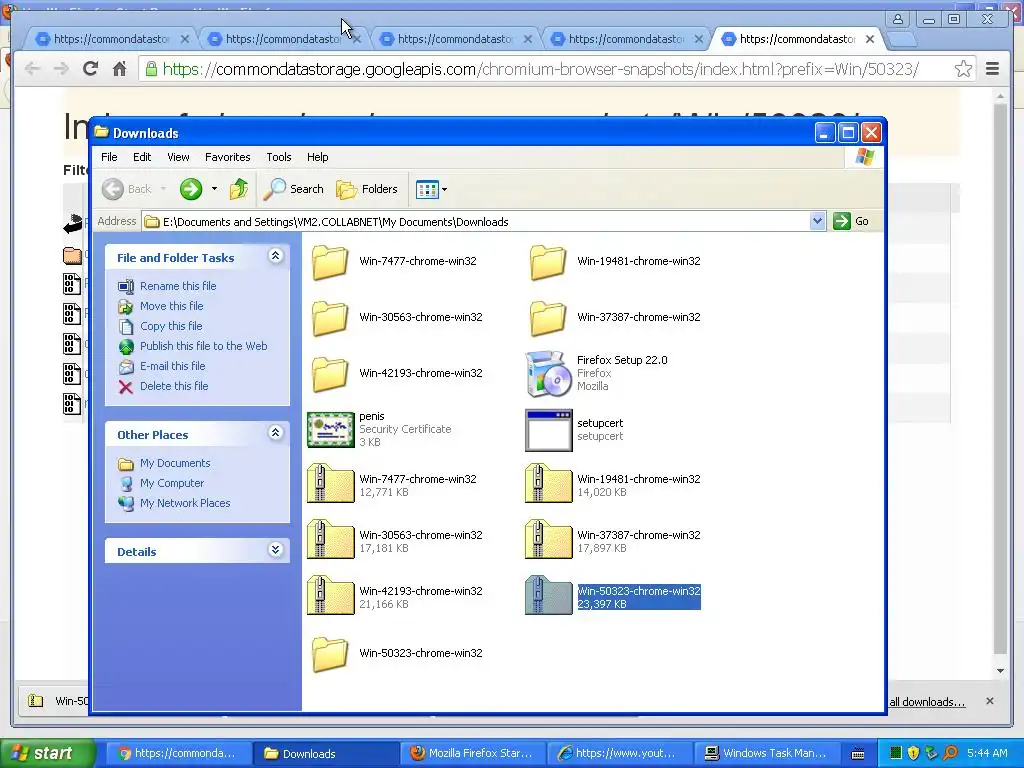Click Delete this file
The image size is (1024, 768).
[174, 387]
